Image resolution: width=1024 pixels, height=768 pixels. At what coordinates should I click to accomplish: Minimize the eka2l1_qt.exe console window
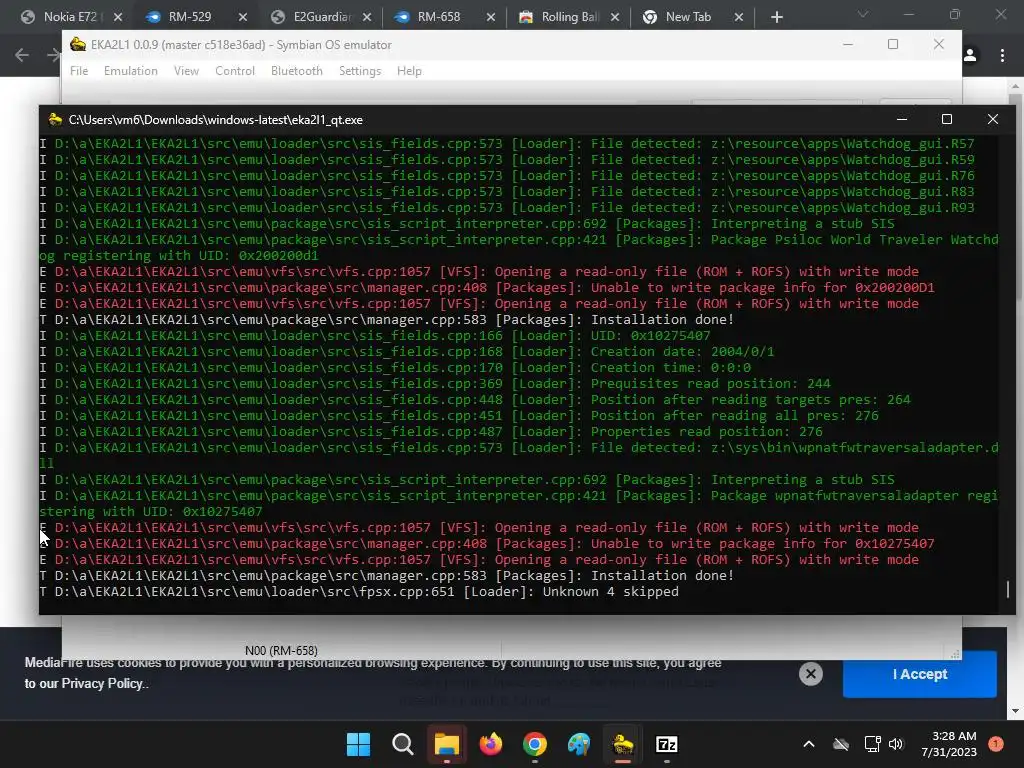point(901,120)
